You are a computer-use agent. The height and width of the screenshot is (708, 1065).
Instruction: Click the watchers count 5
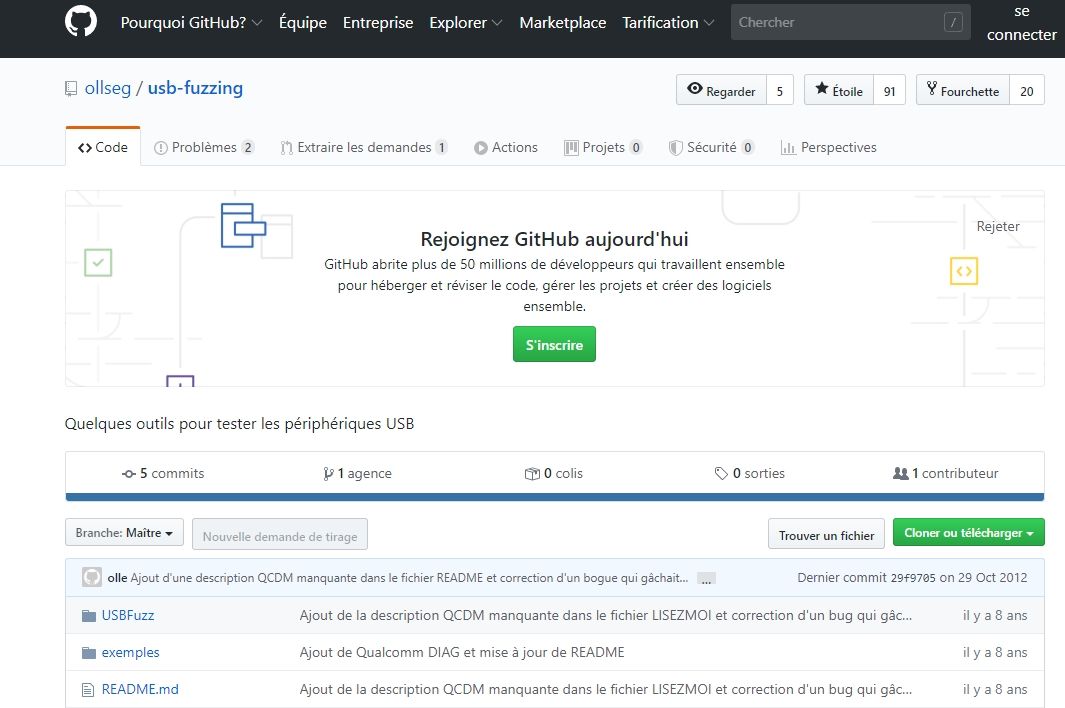780,90
